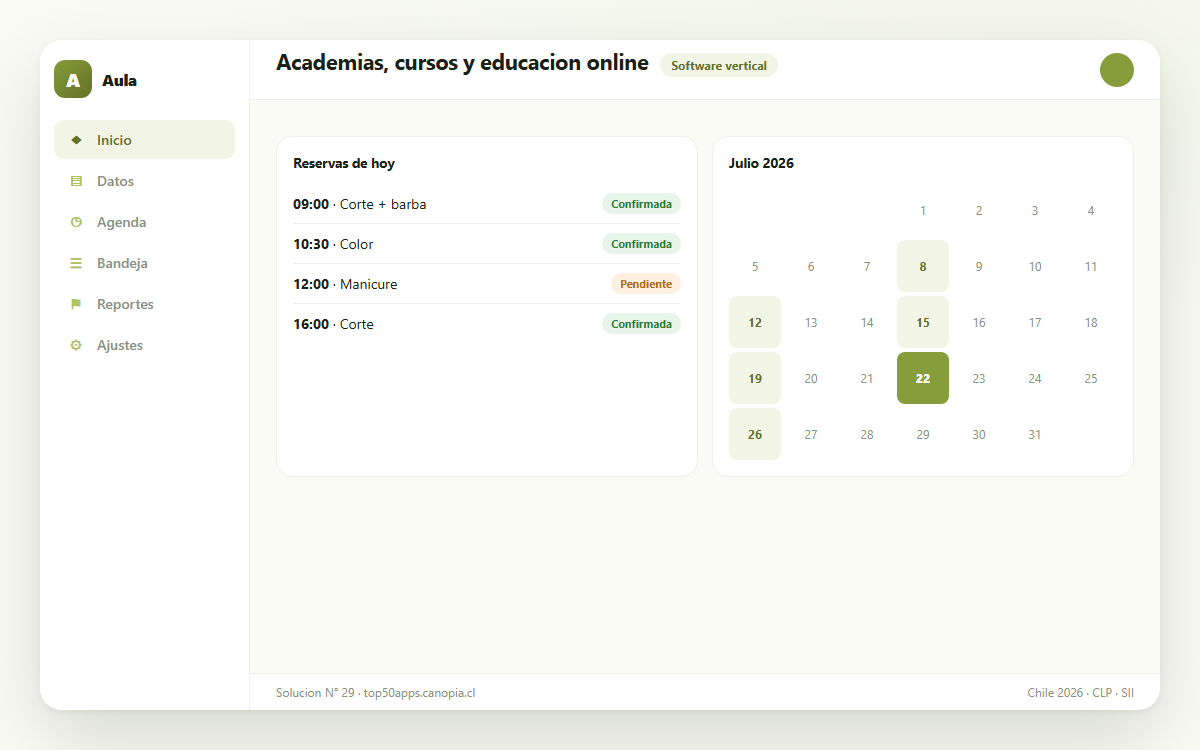Click the Solucion N° 29 footer text
The width and height of the screenshot is (1200, 750).
point(375,692)
